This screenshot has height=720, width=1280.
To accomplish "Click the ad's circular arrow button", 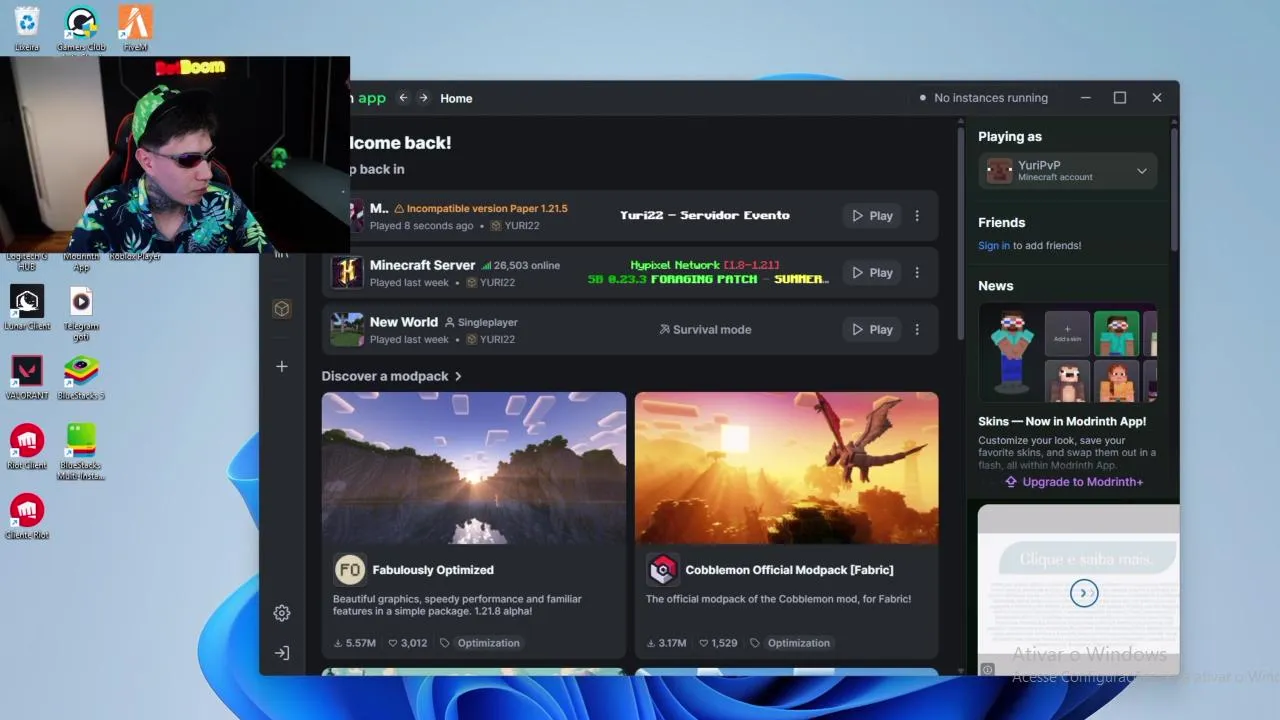I will (x=1083, y=593).
